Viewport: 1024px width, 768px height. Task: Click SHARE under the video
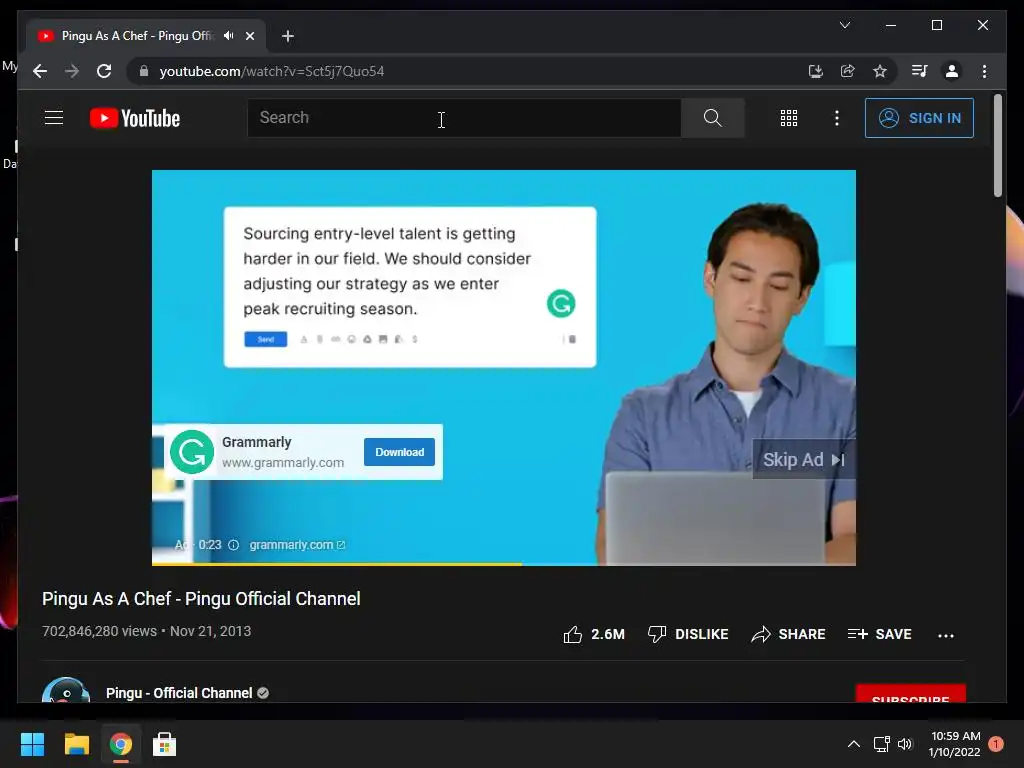pyautogui.click(x=788, y=634)
